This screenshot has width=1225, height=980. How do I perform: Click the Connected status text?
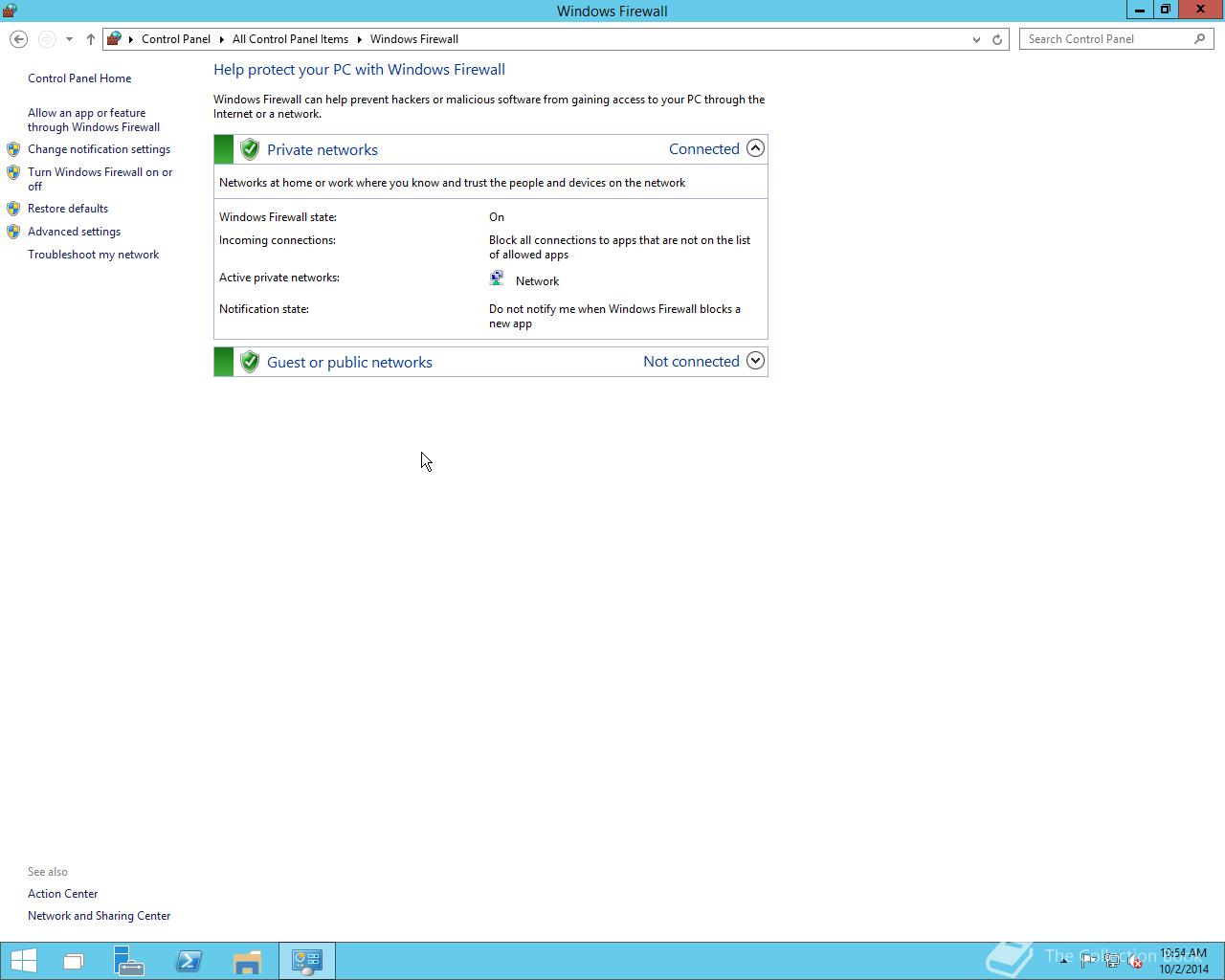[704, 148]
